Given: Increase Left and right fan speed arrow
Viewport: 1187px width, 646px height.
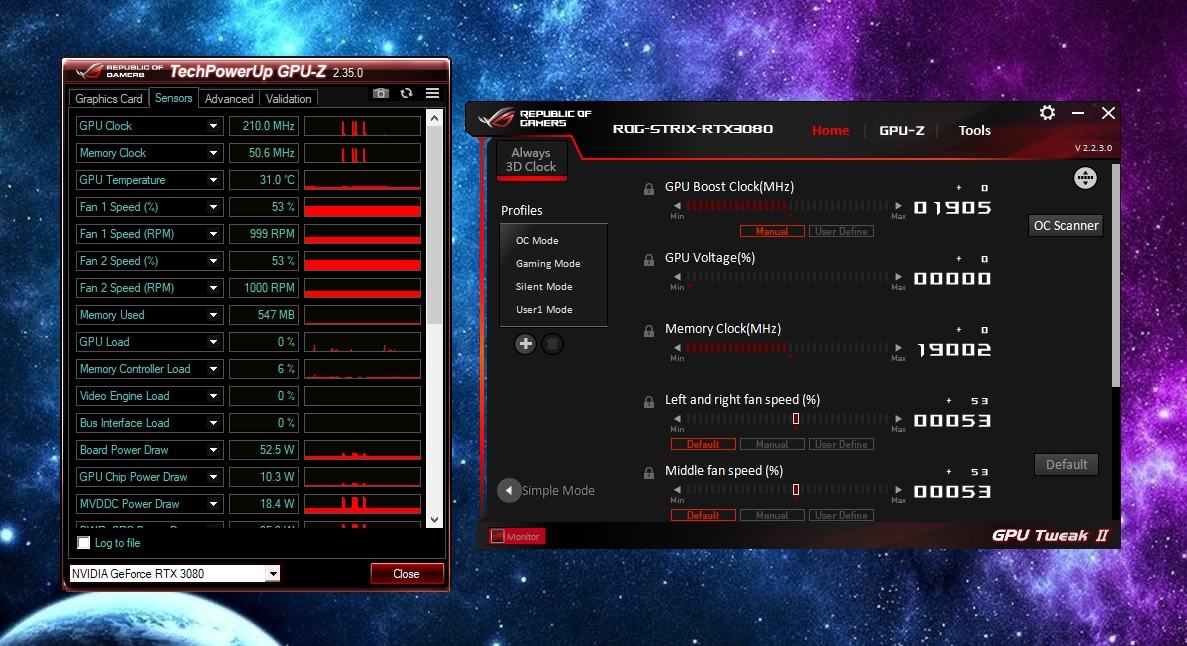Looking at the screenshot, I should click(898, 419).
